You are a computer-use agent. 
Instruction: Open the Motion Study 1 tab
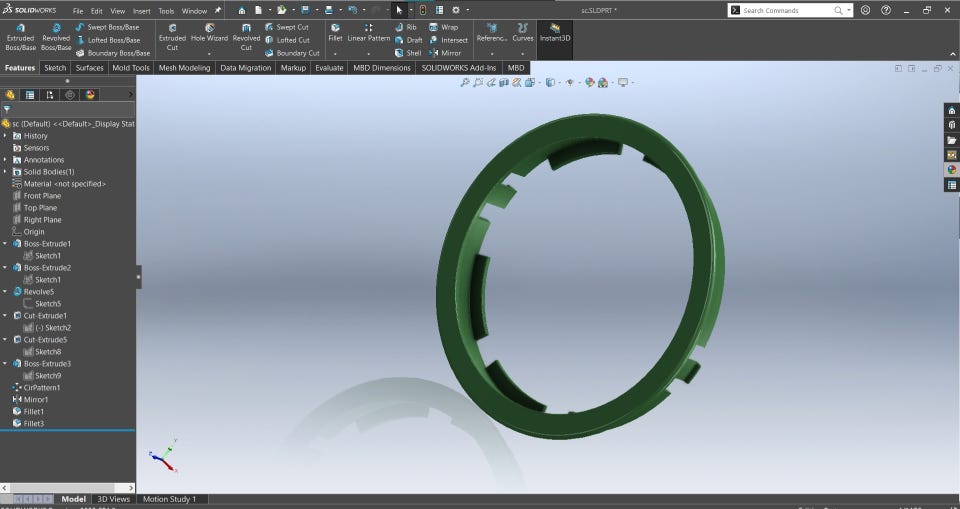coord(169,499)
